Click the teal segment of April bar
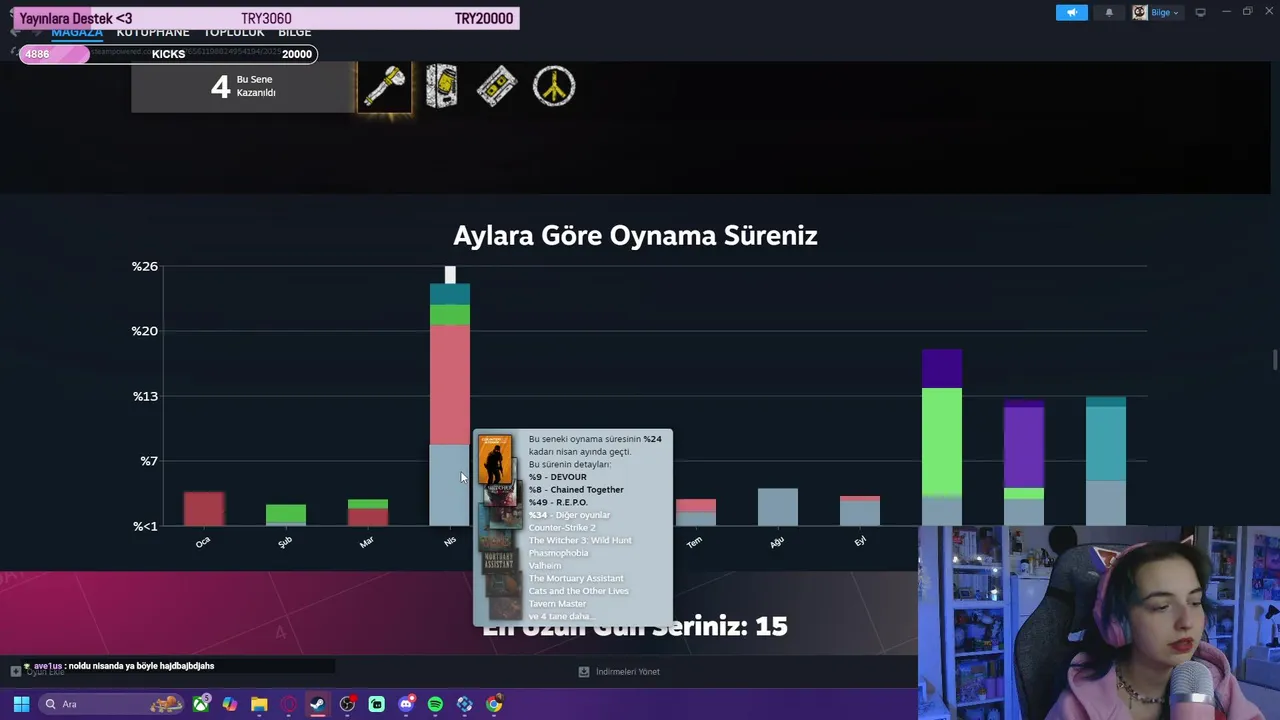1280x720 pixels. 450,294
